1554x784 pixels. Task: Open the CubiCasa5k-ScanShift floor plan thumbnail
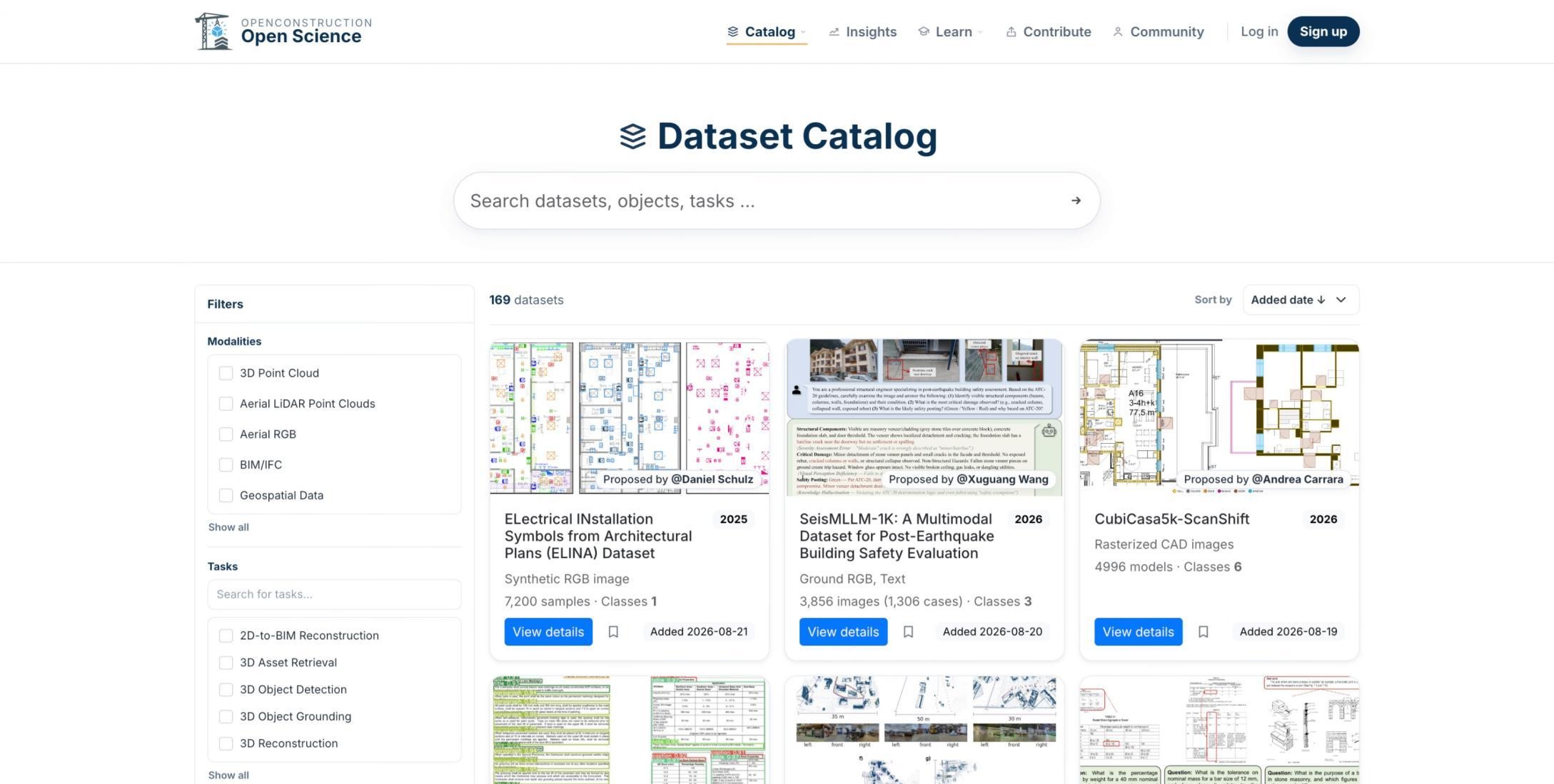click(1219, 417)
